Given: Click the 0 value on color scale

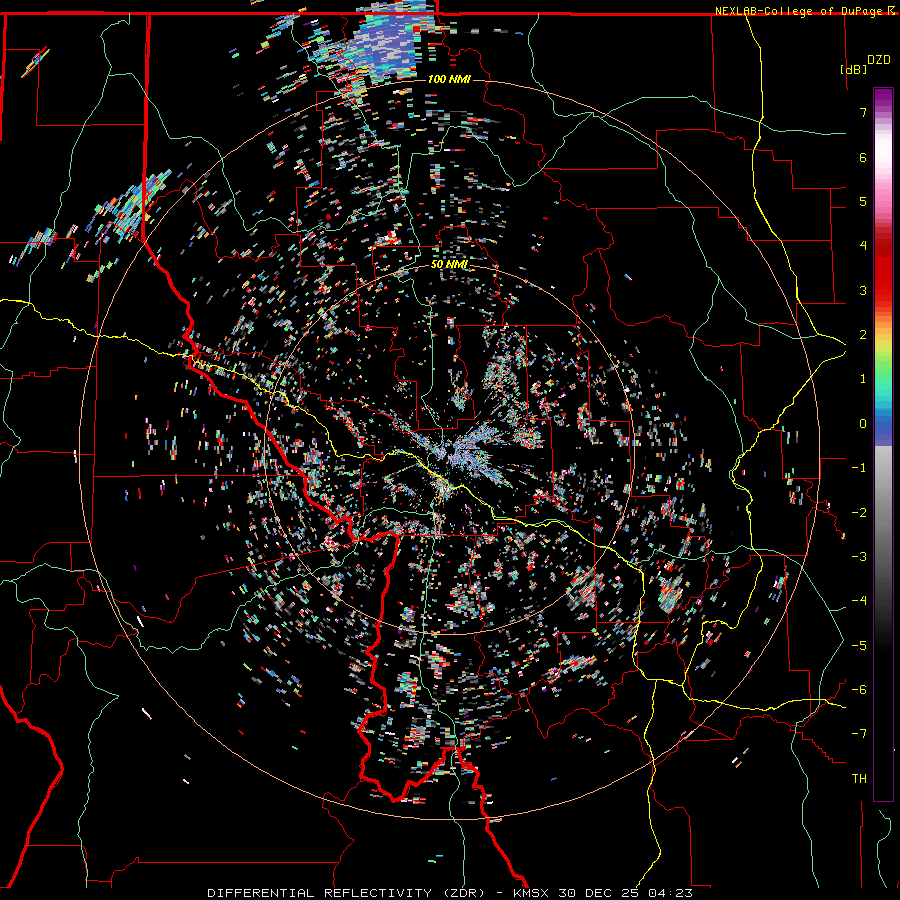Looking at the screenshot, I should coord(863,424).
